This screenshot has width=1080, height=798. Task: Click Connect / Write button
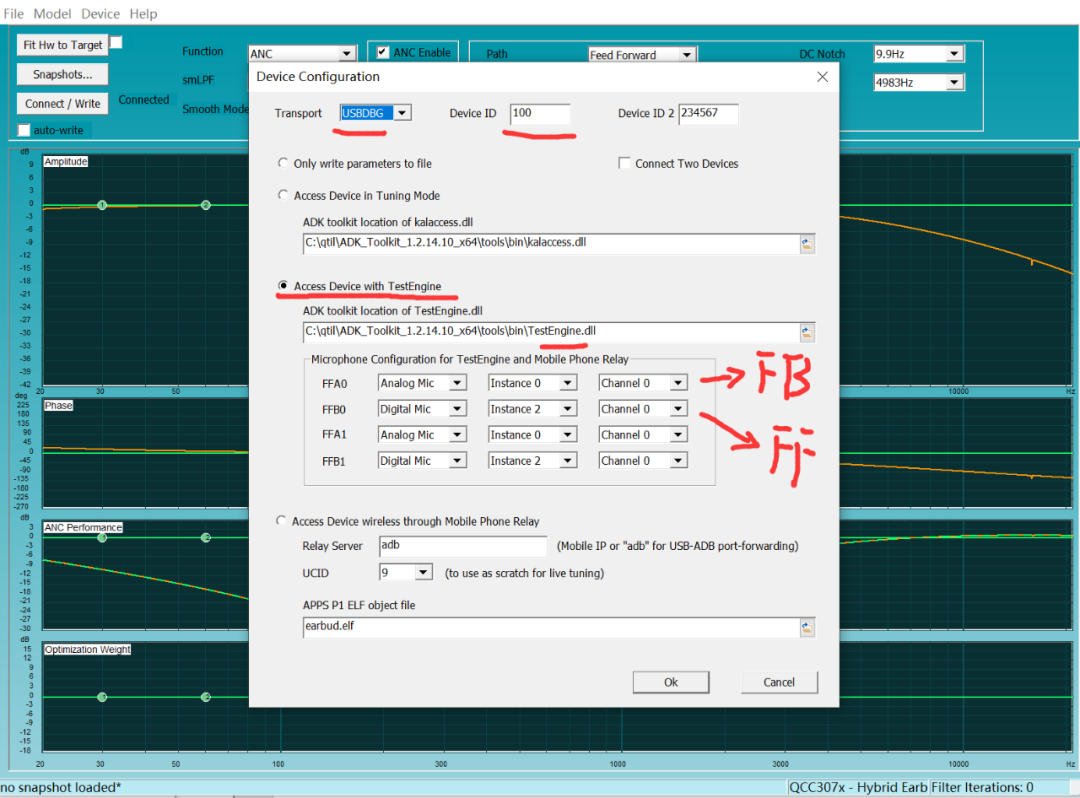(x=63, y=104)
